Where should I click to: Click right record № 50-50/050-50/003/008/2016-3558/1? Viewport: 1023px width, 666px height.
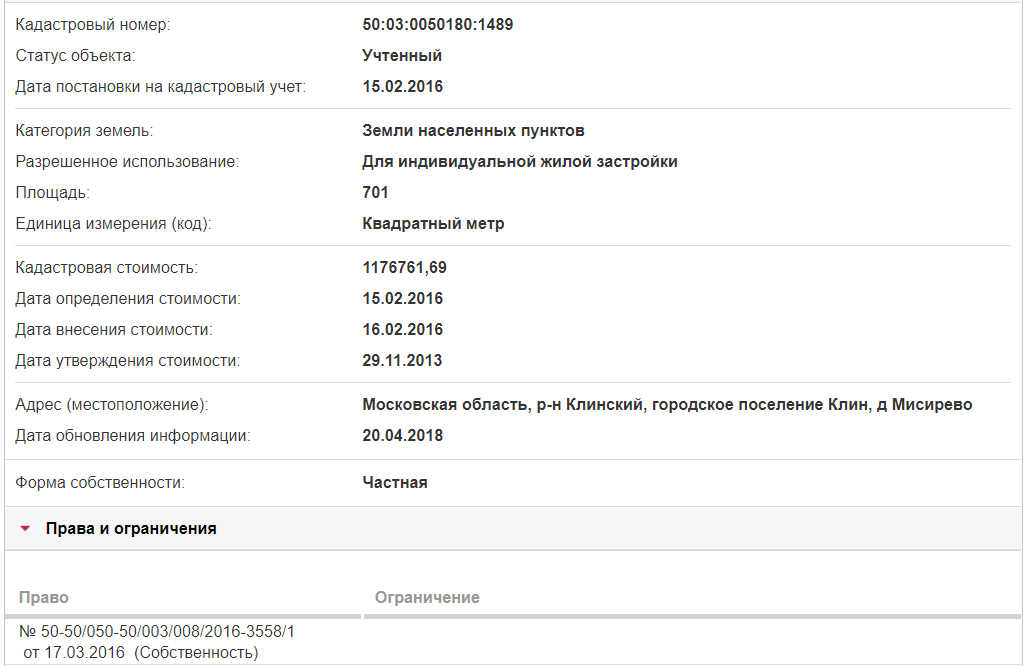pyautogui.click(x=157, y=631)
